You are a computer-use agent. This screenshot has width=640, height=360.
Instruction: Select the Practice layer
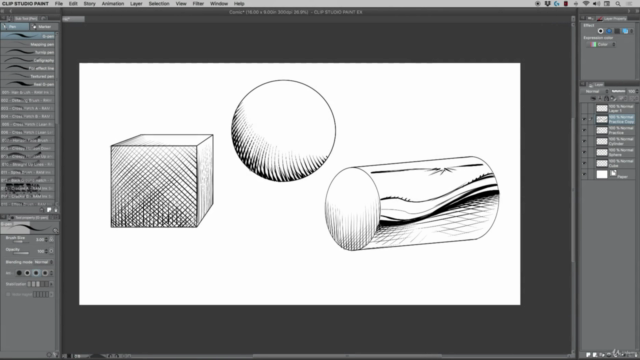coord(615,130)
